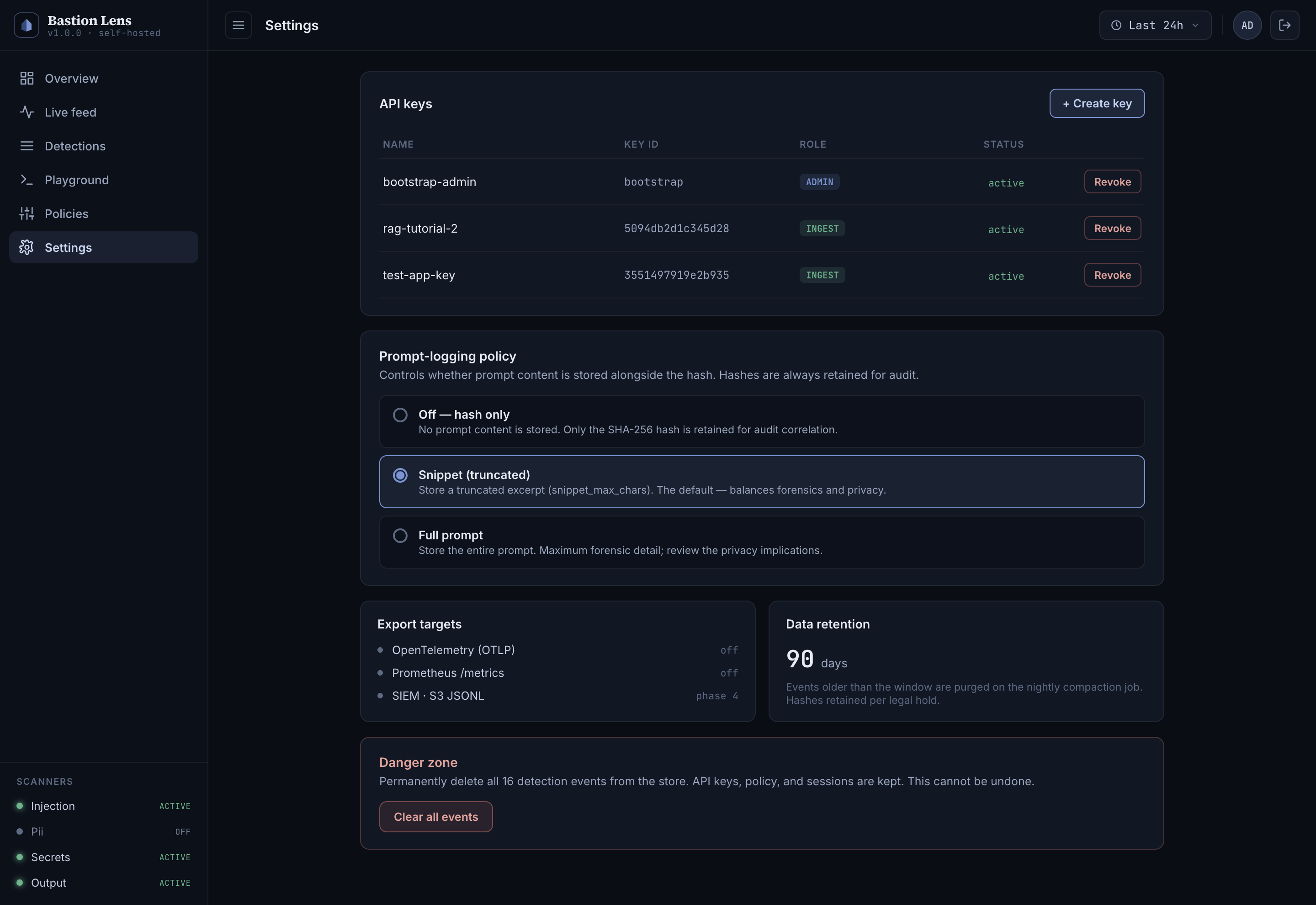Toggle the sidebar with the hamburger button
Screen dimensions: 1316x905
(x=238, y=25)
